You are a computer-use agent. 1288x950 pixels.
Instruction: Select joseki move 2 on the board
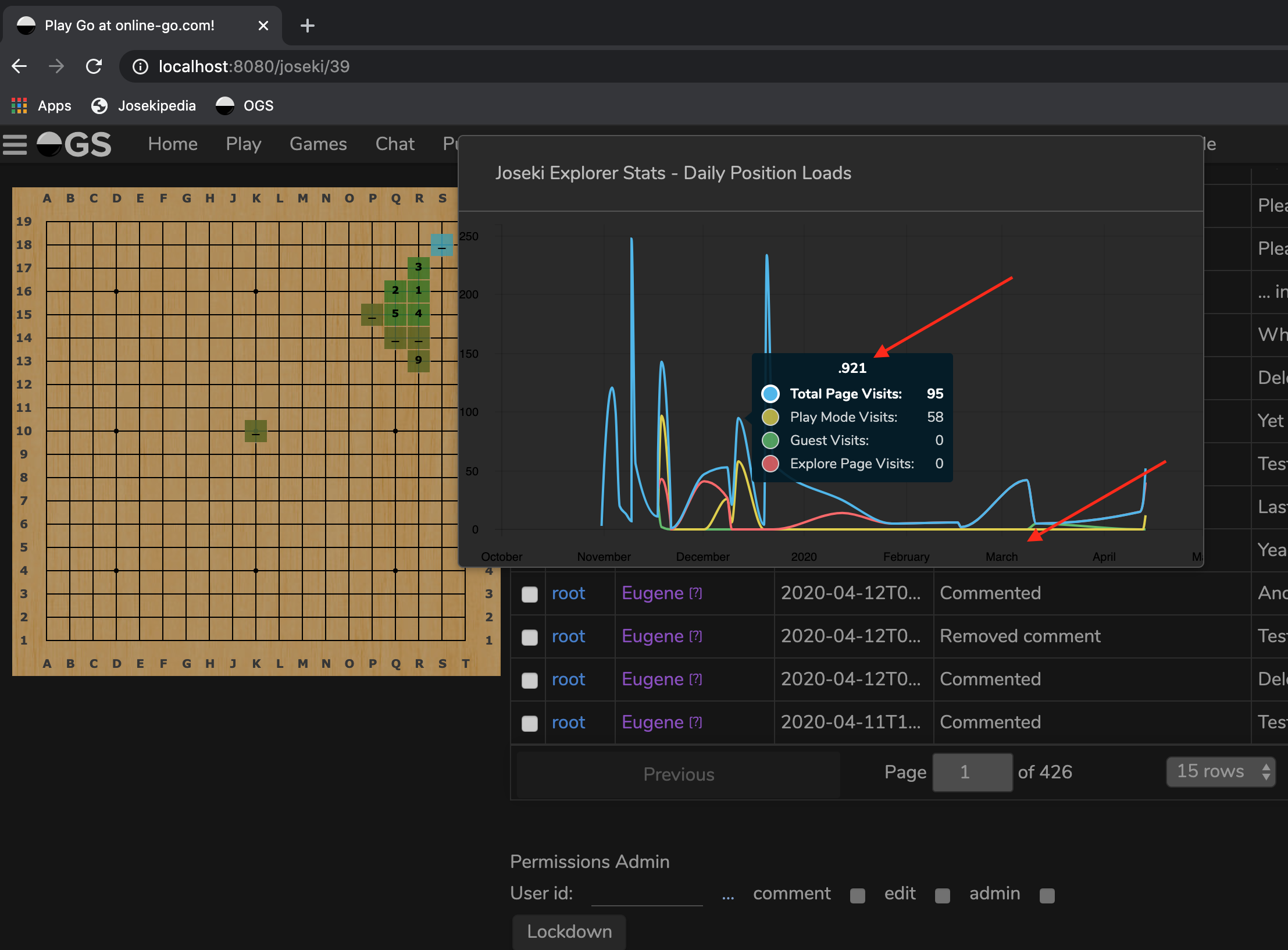click(395, 291)
